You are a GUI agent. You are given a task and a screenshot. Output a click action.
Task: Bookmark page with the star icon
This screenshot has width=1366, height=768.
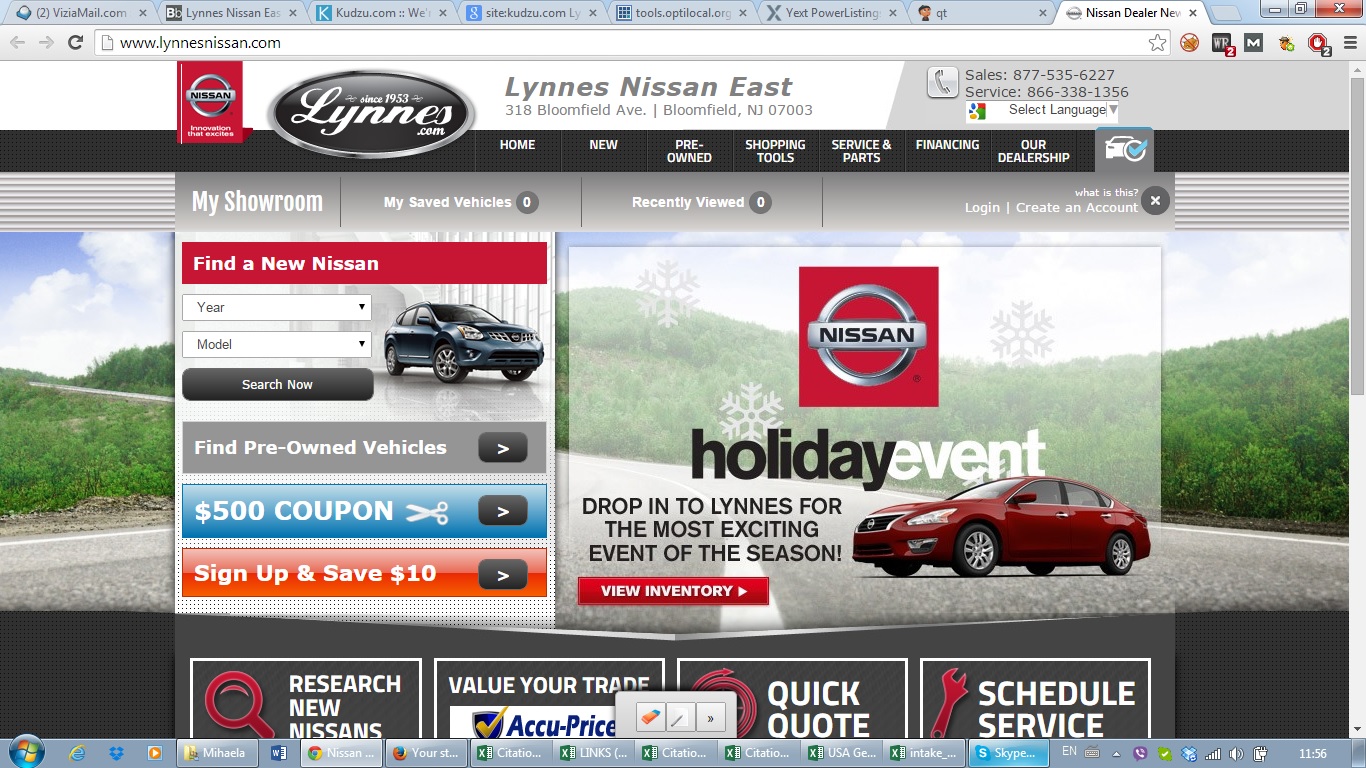click(1157, 43)
